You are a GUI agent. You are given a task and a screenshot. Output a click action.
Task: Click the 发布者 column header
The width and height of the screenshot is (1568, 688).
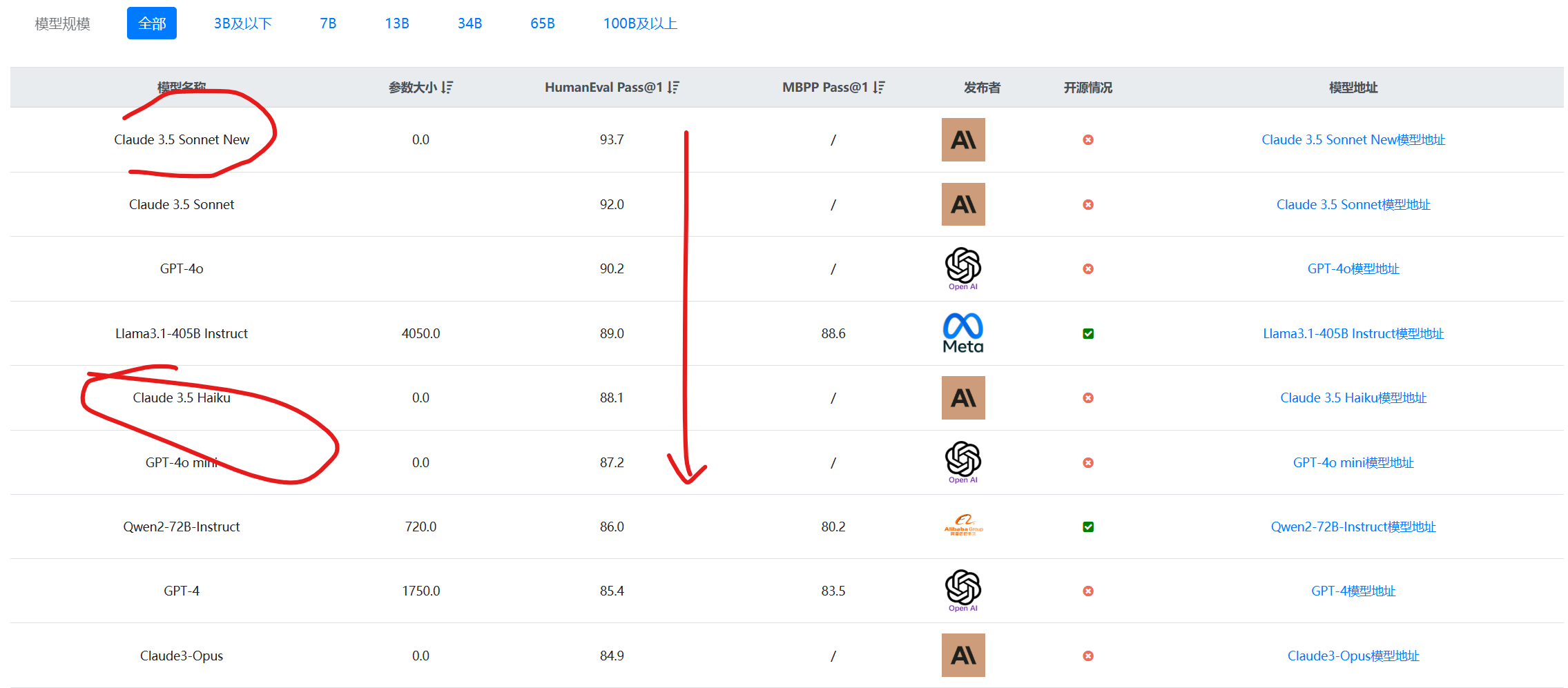click(x=982, y=88)
